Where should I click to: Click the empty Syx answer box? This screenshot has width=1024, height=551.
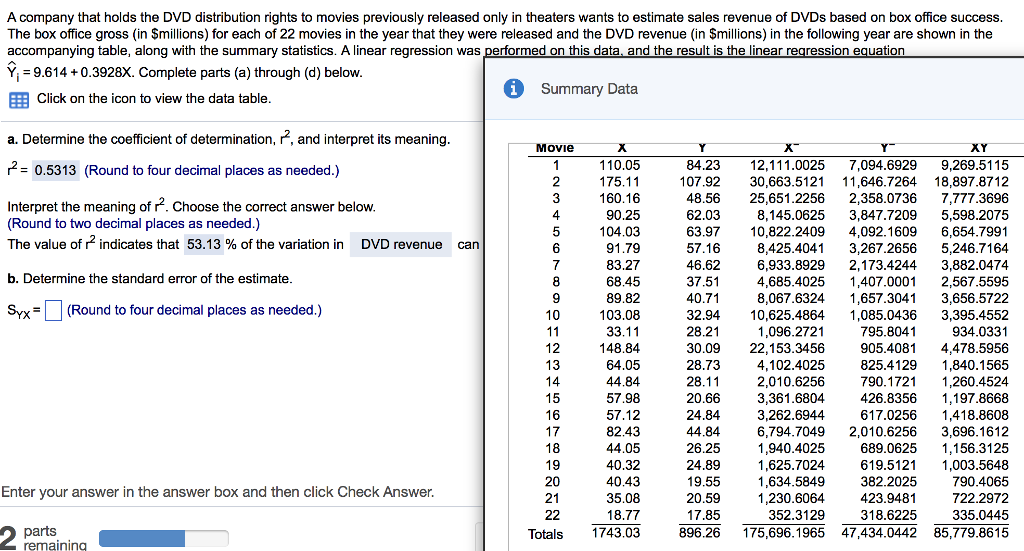point(55,310)
